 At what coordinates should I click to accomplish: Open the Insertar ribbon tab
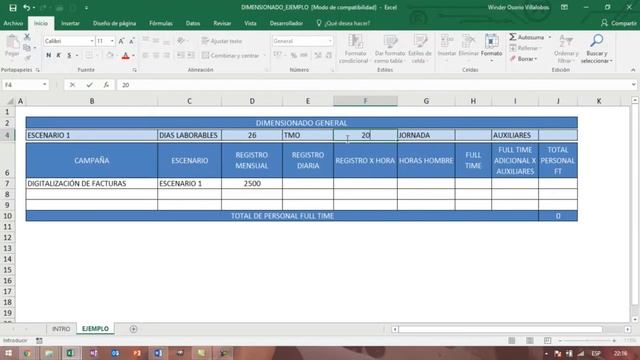(70, 23)
